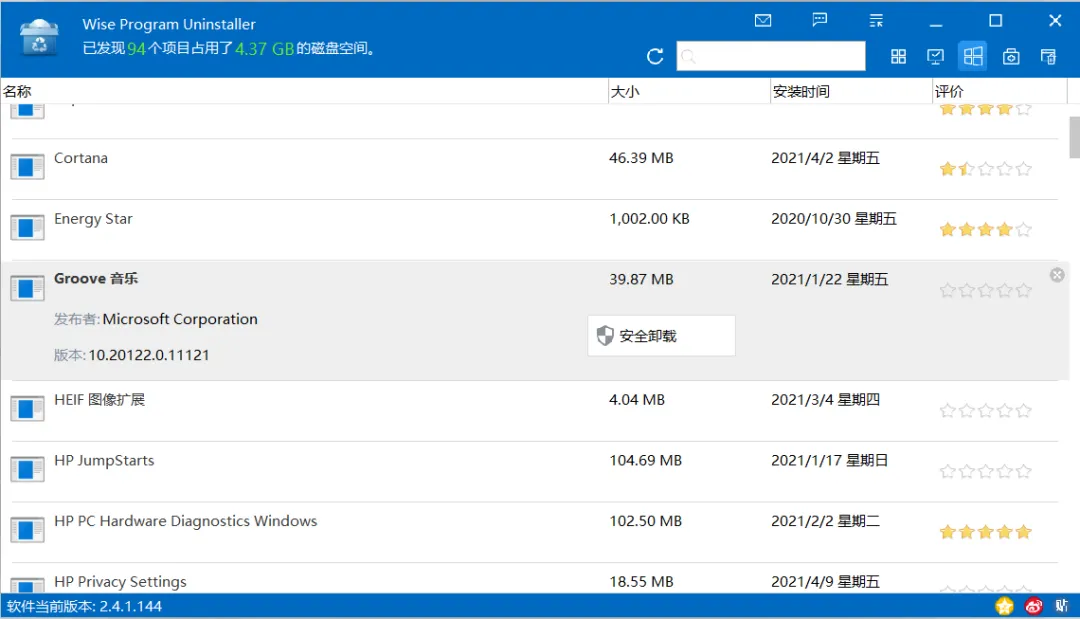This screenshot has width=1080, height=619.
Task: Select HP PC Hardware Diagnostics Windows name
Action: (185, 521)
